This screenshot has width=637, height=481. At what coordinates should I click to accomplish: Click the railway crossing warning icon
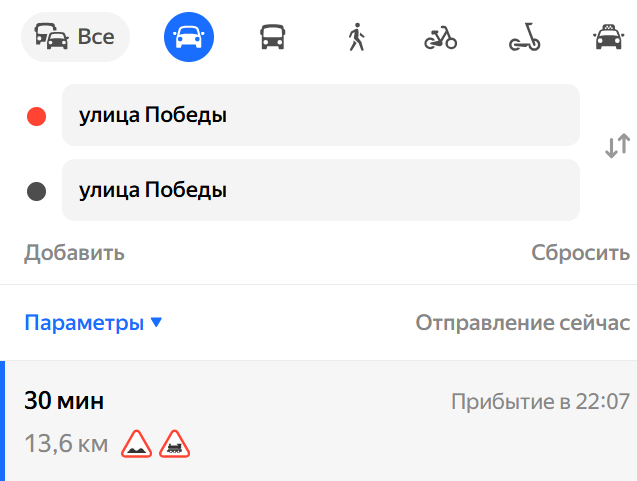click(174, 444)
